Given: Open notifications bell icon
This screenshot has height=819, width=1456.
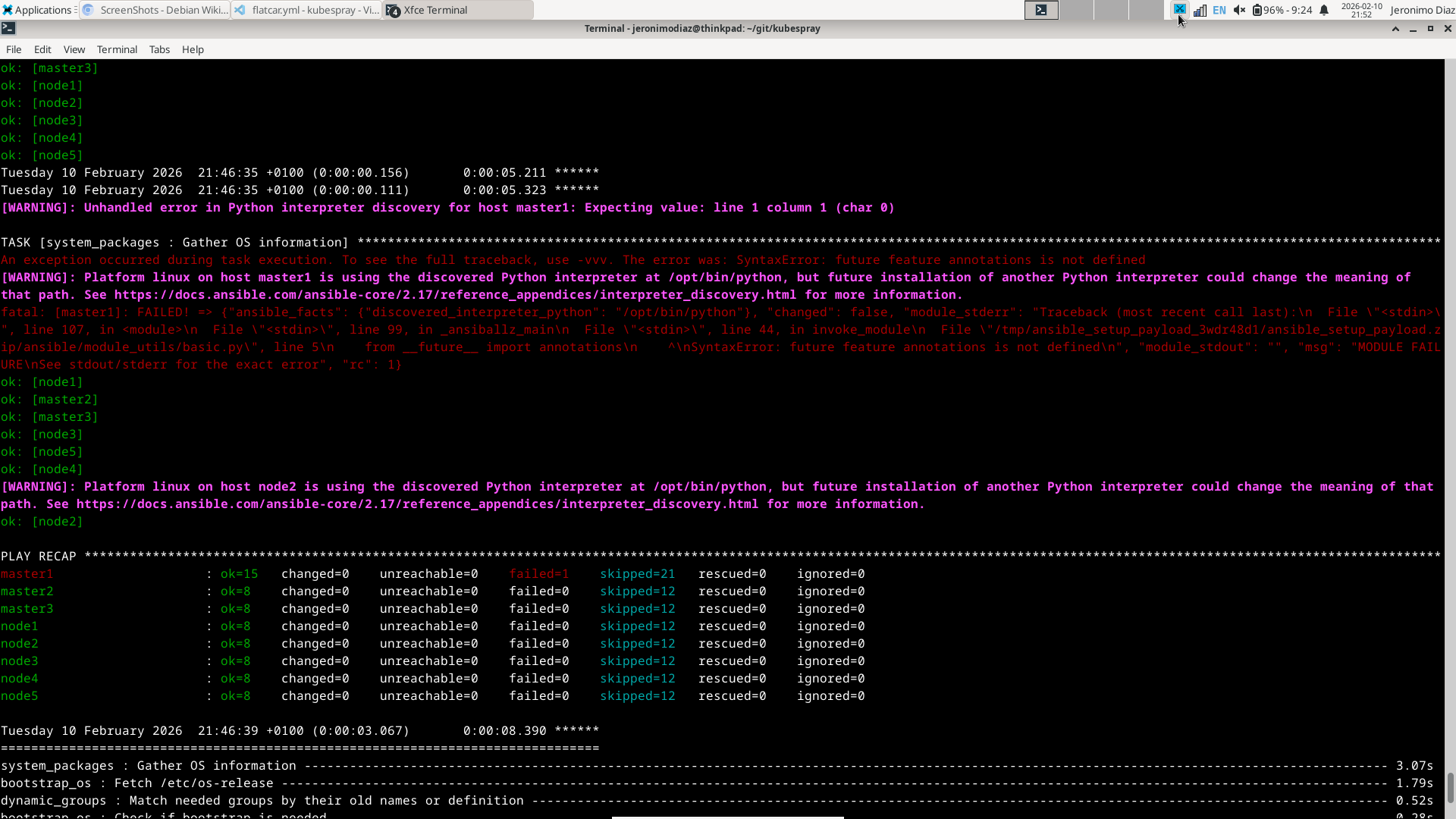Looking at the screenshot, I should coord(1324,10).
